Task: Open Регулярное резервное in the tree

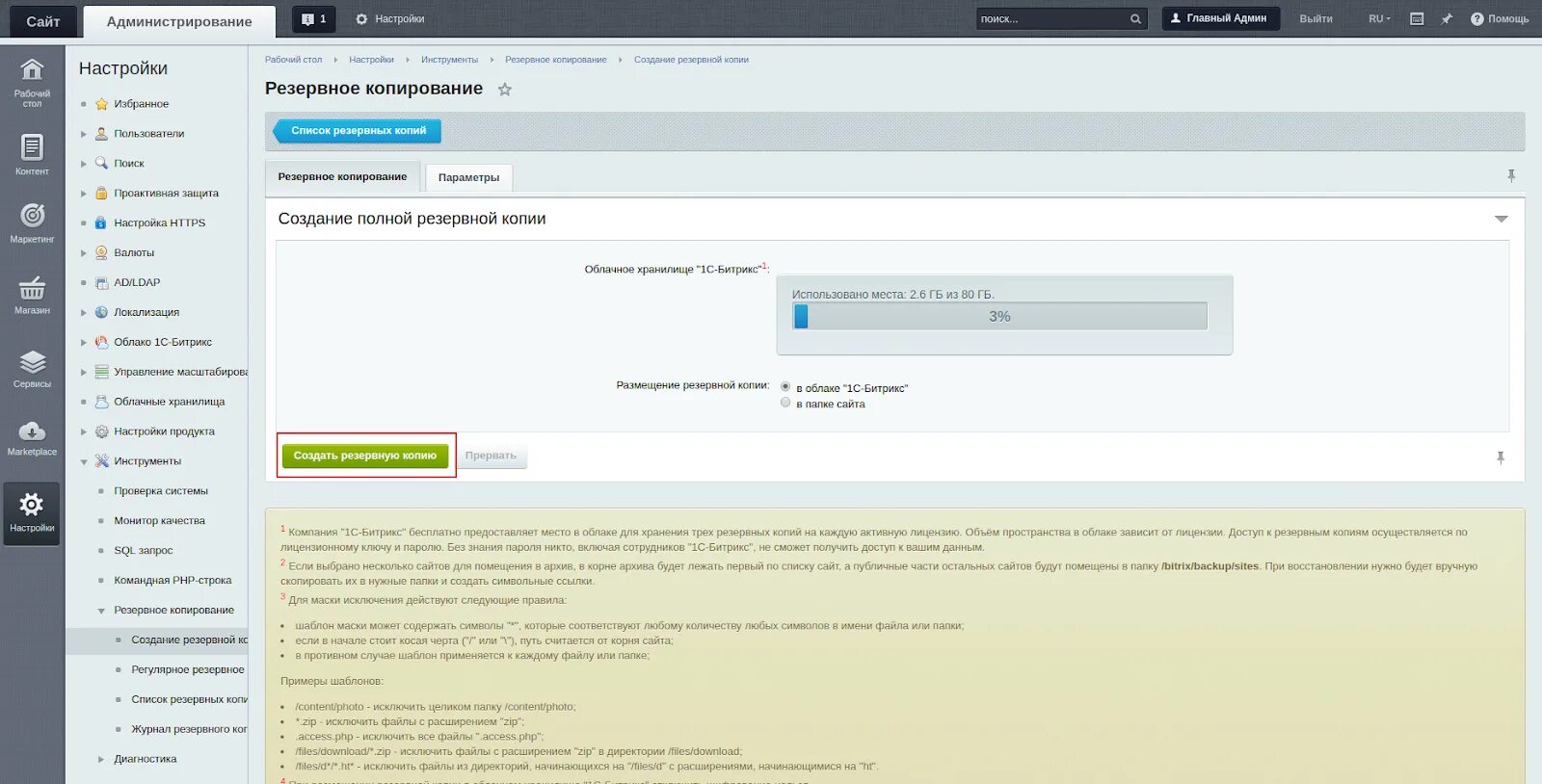Action: pos(188,670)
